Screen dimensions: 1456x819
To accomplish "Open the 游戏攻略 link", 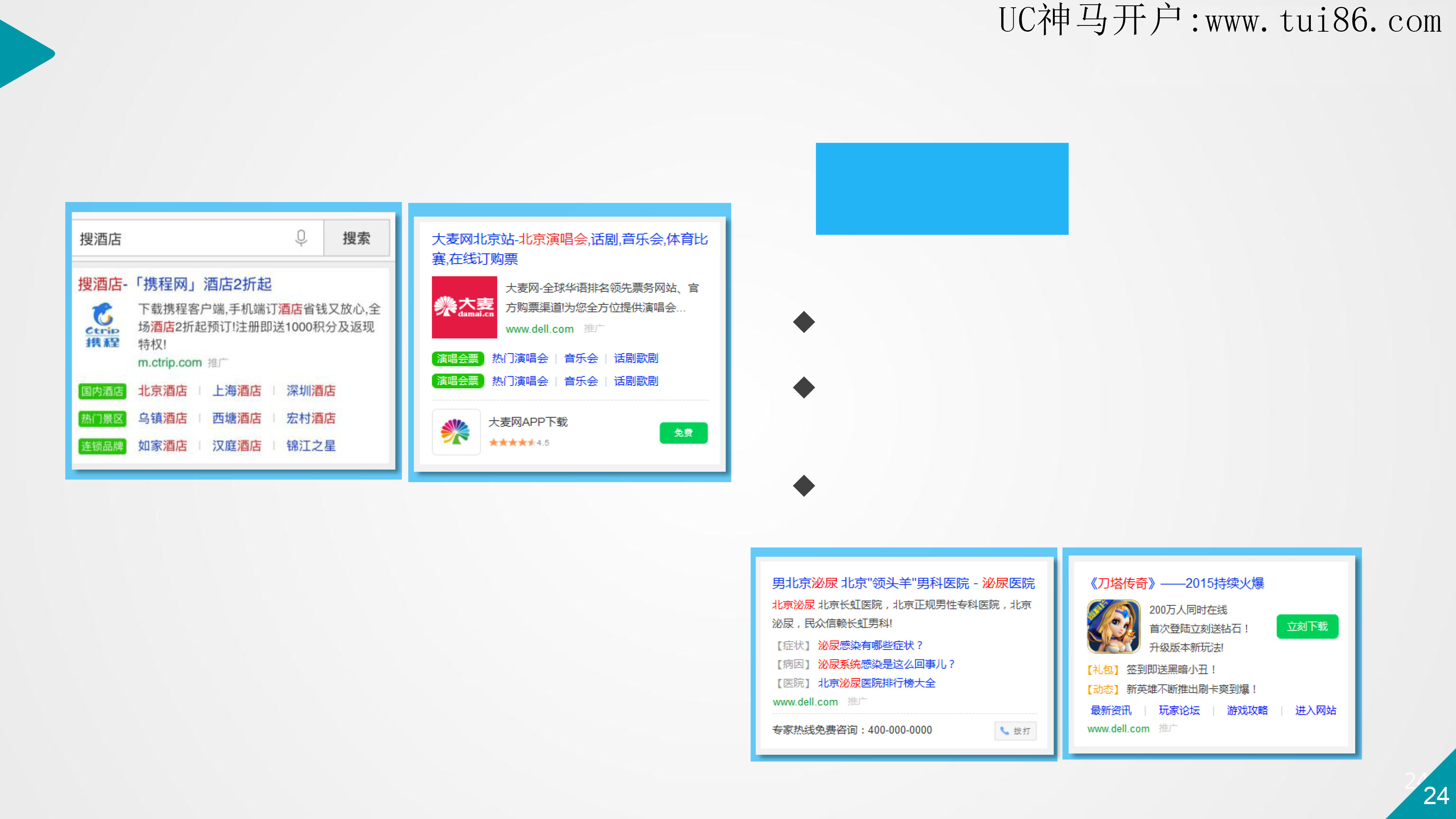I will point(1248,711).
